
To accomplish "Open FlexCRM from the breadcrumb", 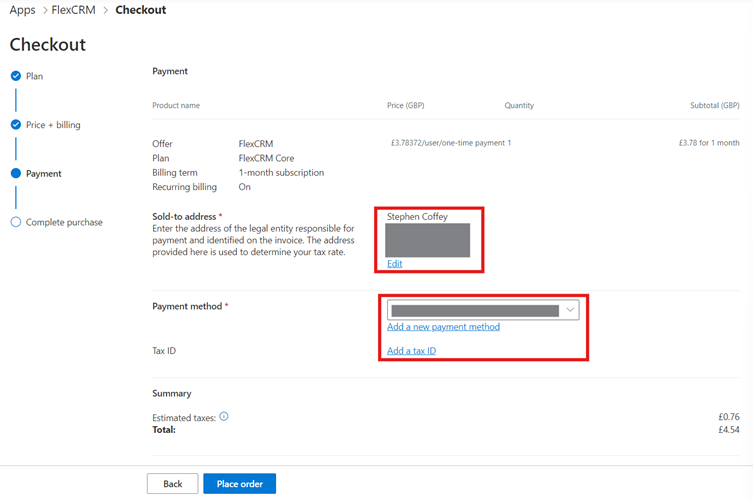I will click(74, 10).
